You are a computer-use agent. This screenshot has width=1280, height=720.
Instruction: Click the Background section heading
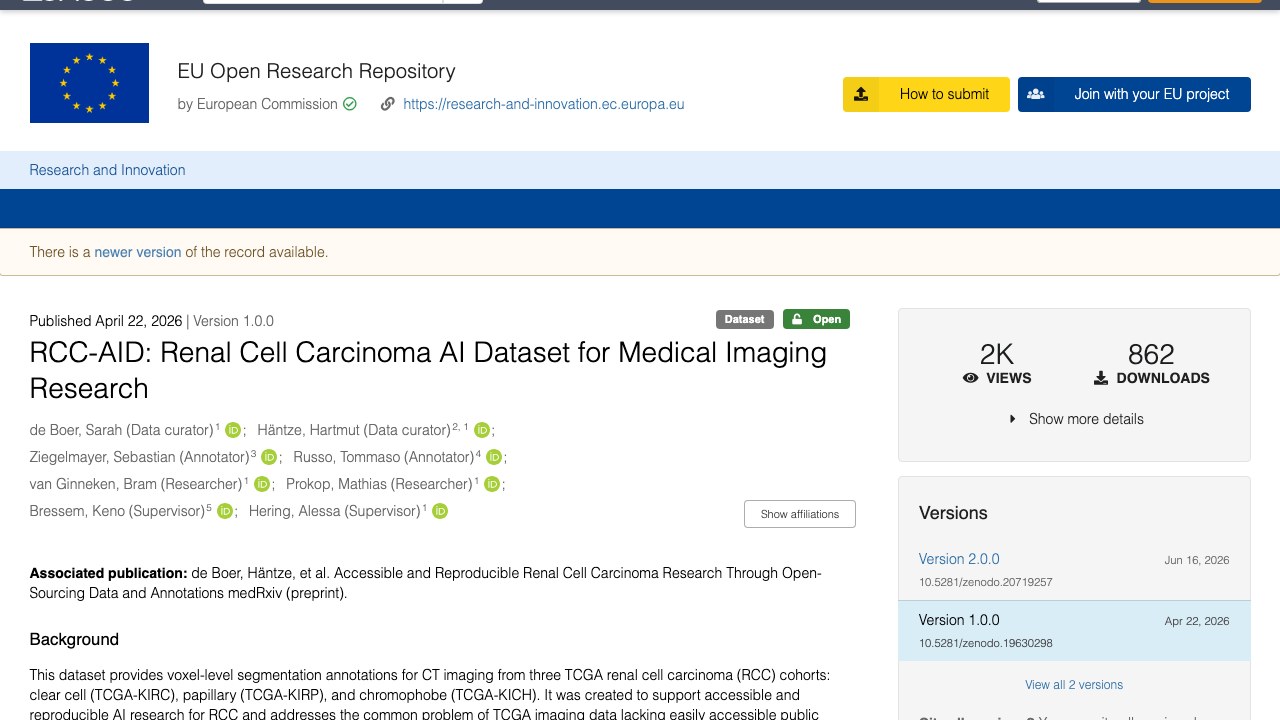[74, 640]
